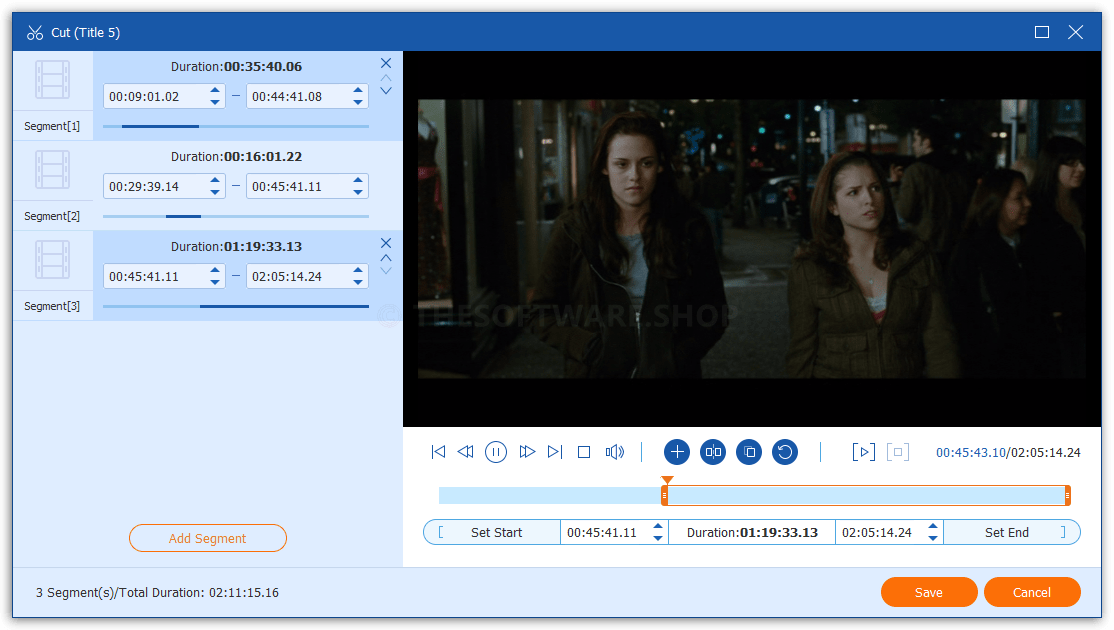Decrease Segment[3] start time 00:45:41.11
This screenshot has width=1114, height=630.
click(215, 283)
